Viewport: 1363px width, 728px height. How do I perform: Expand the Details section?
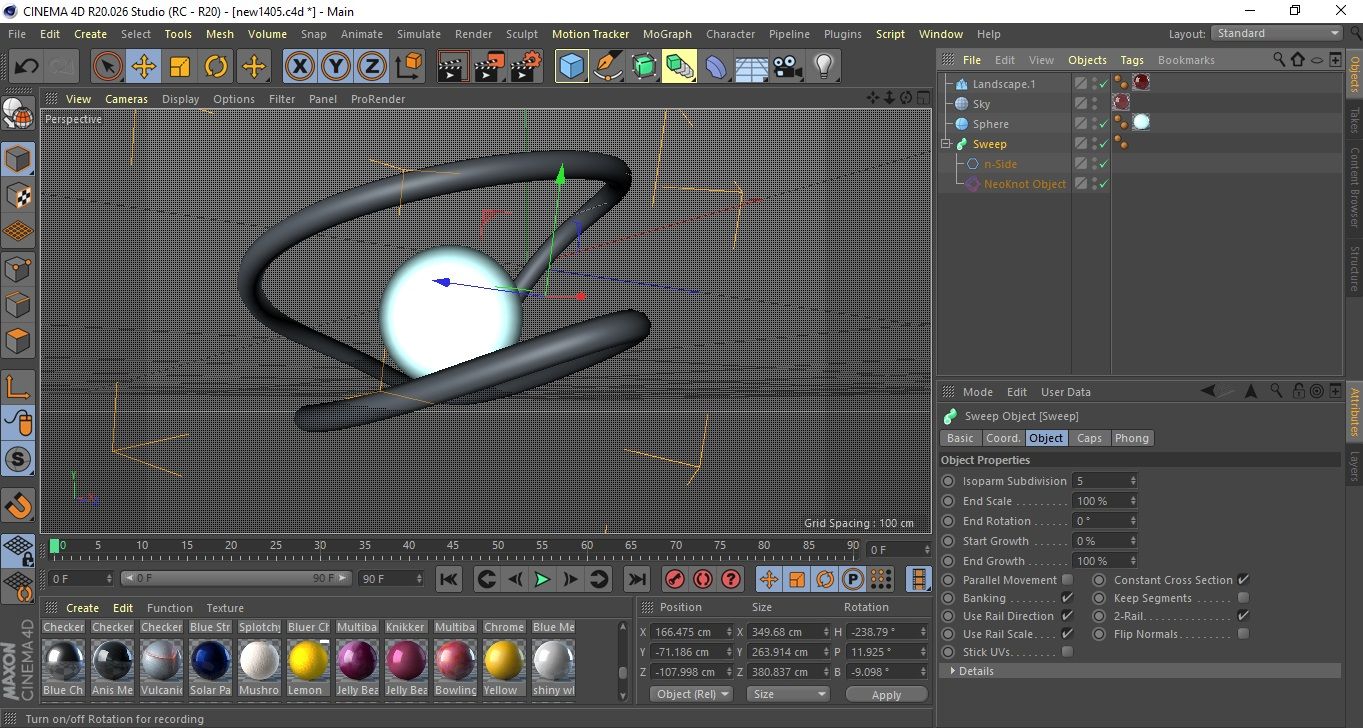[953, 671]
